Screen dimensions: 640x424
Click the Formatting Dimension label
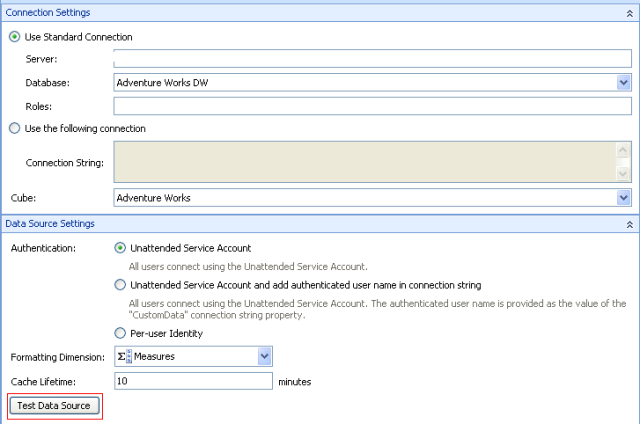(x=58, y=357)
